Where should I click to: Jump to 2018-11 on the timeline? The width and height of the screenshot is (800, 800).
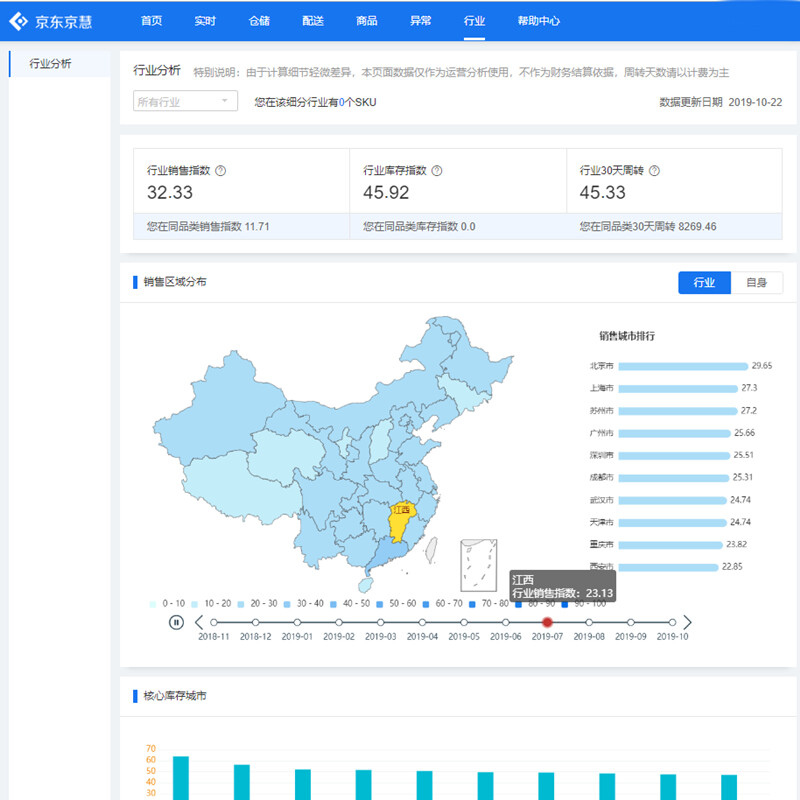pyautogui.click(x=213, y=622)
